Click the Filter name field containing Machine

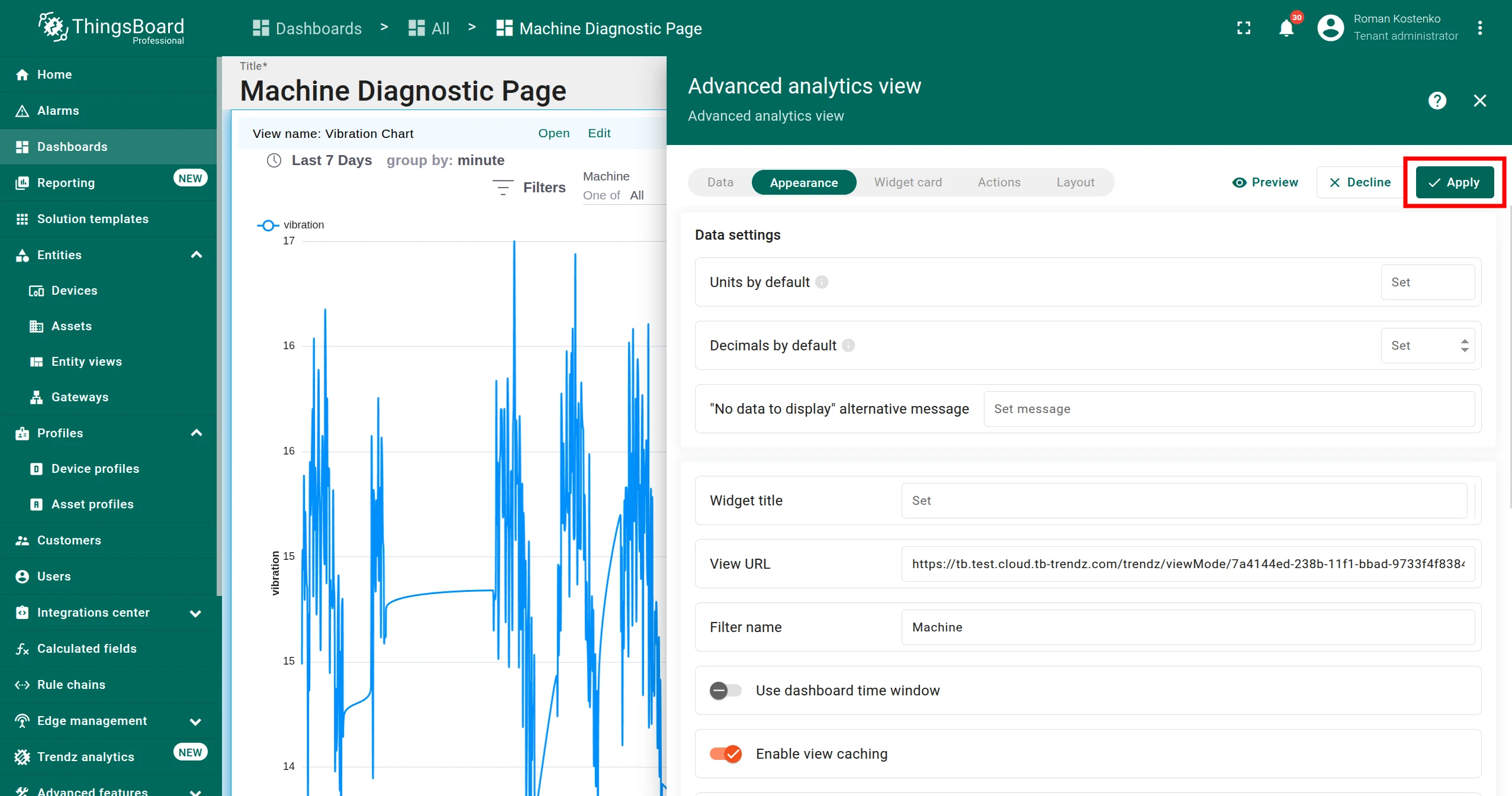[1188, 627]
